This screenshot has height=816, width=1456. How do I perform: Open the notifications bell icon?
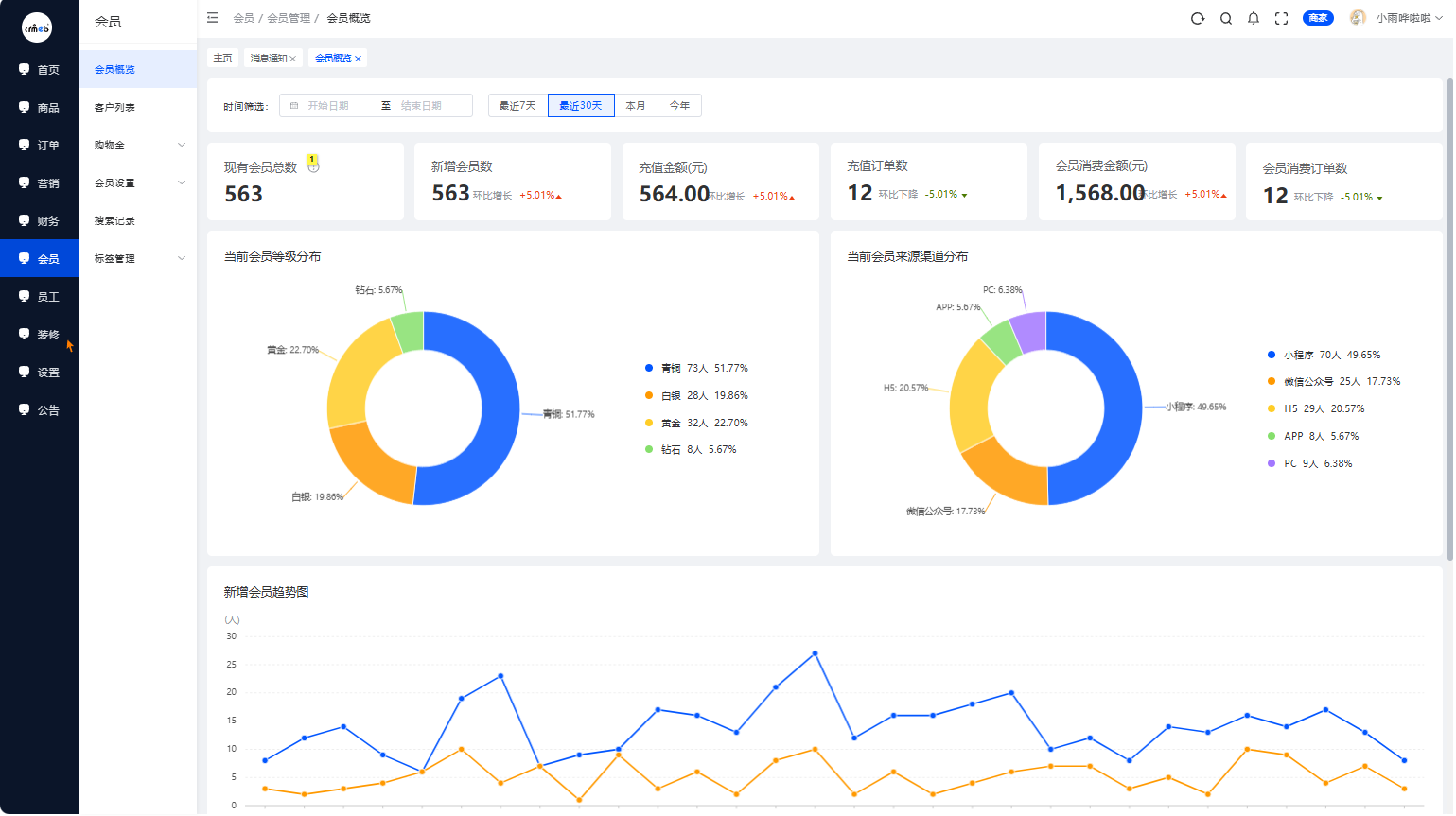(1254, 18)
